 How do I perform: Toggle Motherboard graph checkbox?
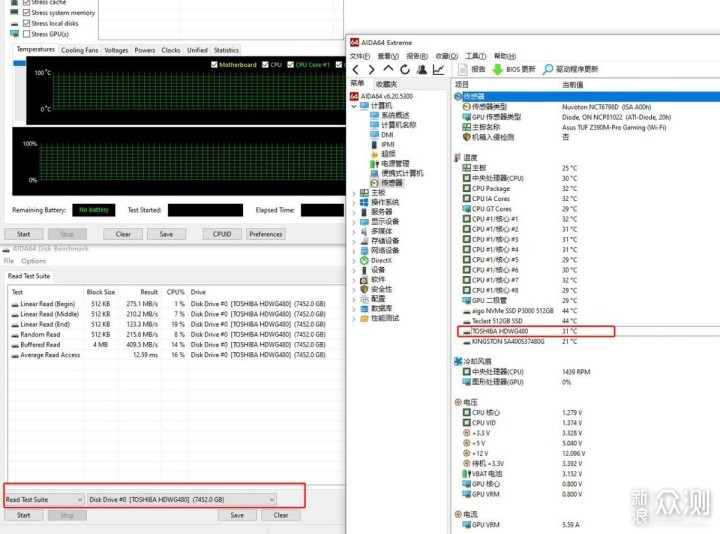pyautogui.click(x=214, y=65)
